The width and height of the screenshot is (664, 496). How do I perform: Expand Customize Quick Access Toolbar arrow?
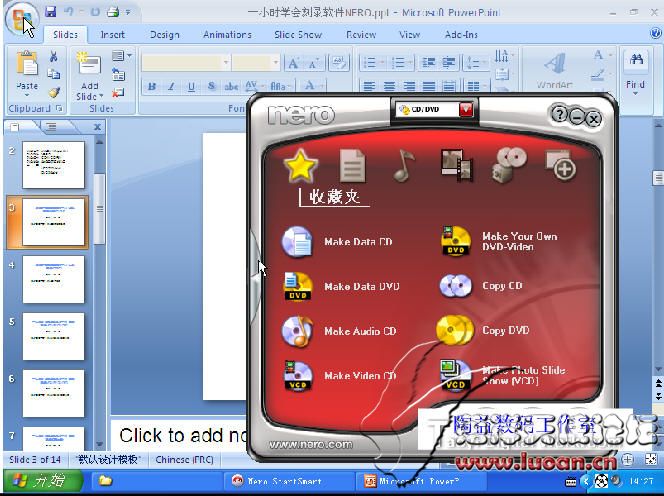point(128,12)
